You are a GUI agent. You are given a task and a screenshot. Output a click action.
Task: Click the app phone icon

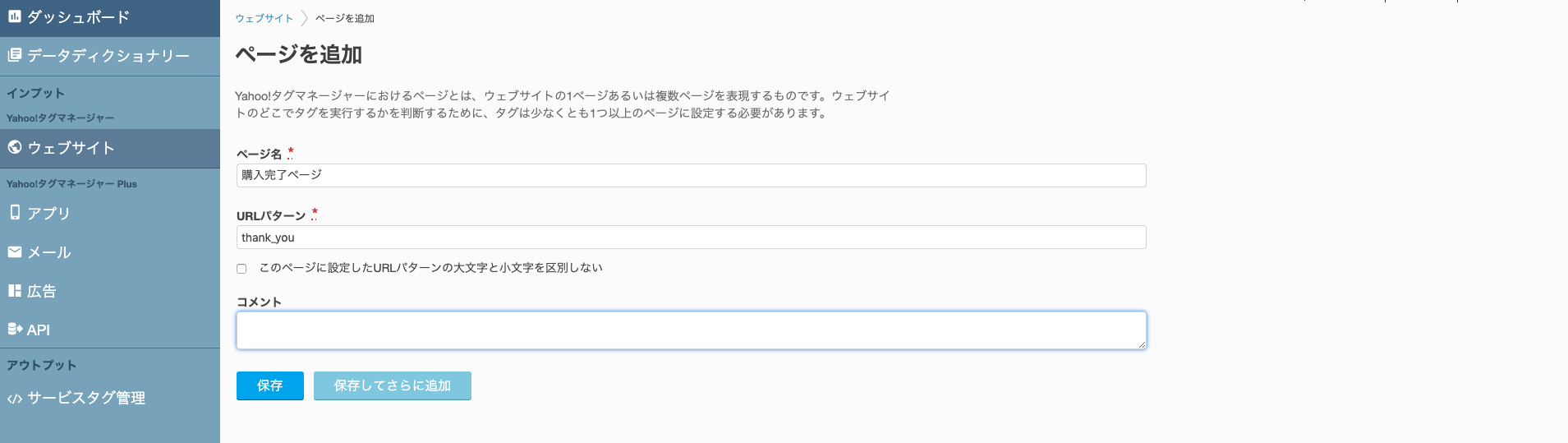(x=15, y=212)
